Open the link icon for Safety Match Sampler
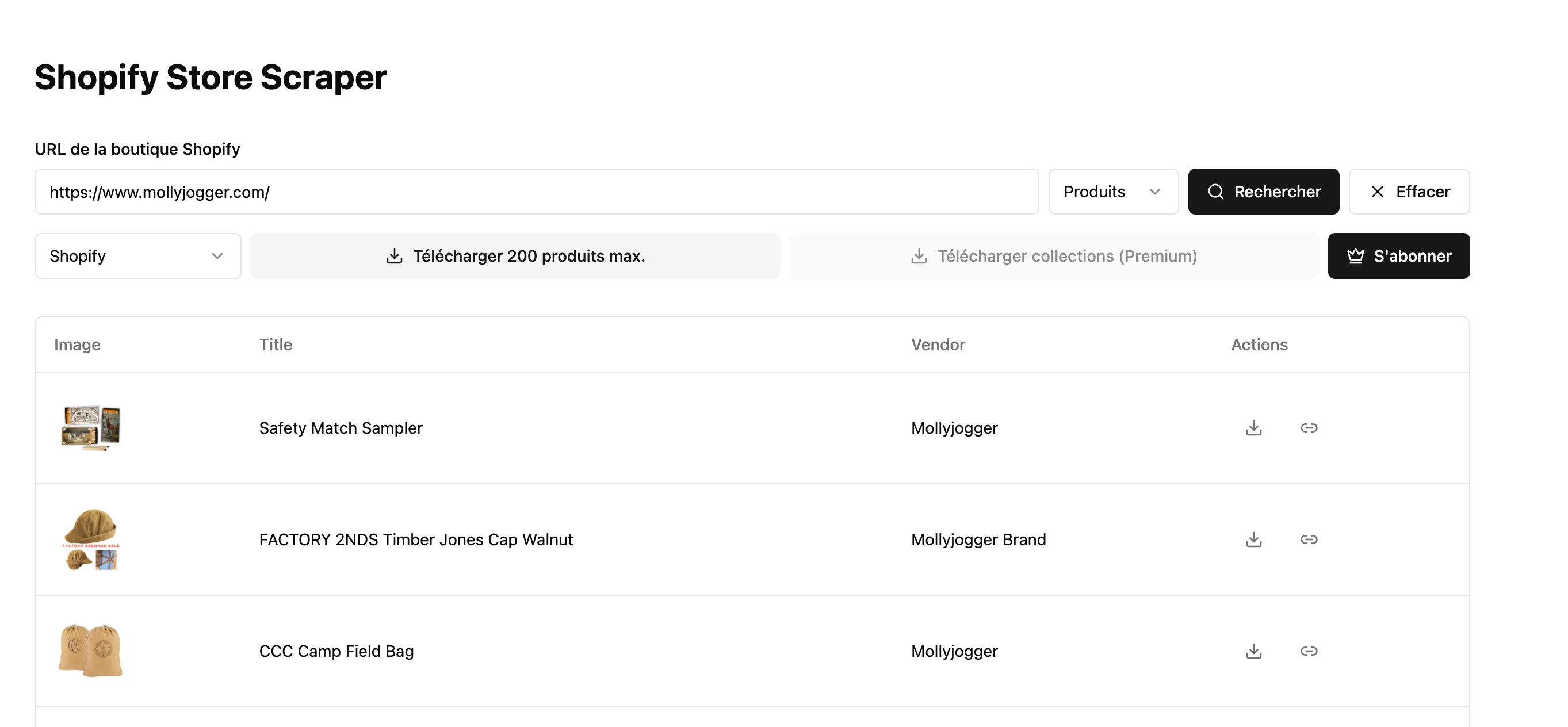The image size is (1568, 727). (1309, 428)
